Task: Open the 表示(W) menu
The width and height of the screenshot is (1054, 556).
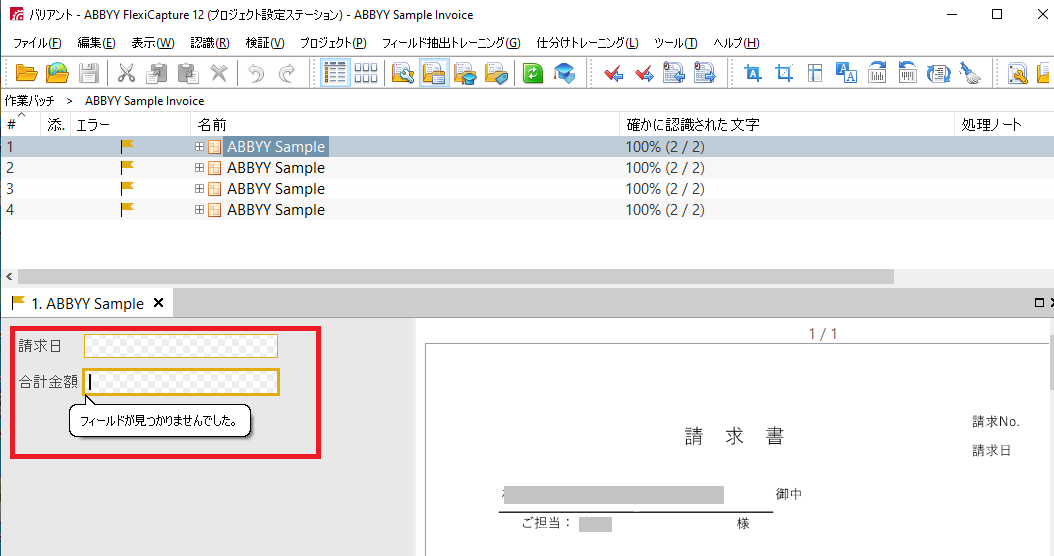Action: click(x=153, y=43)
